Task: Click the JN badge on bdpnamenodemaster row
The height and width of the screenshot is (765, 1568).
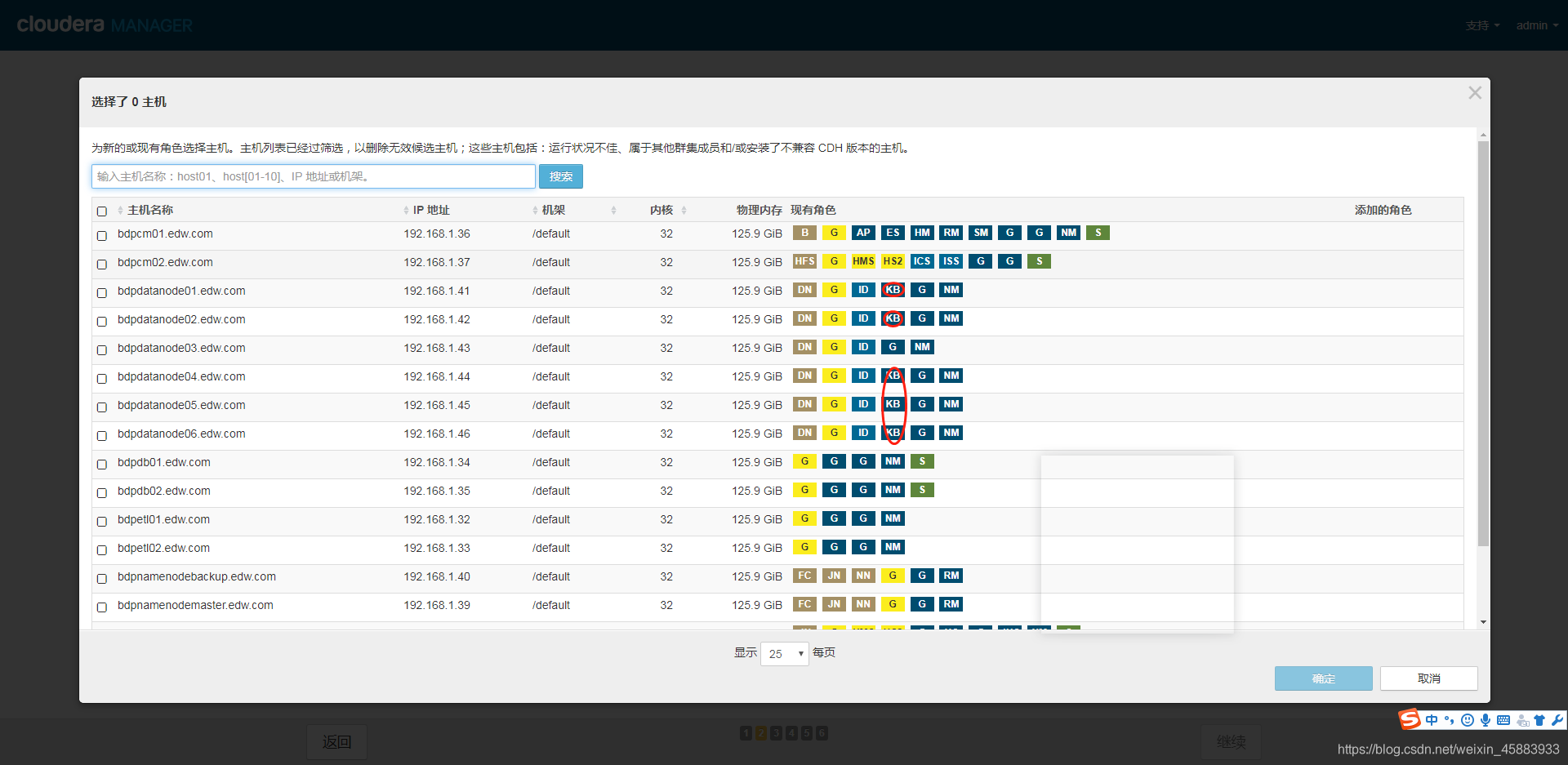Action: coord(834,604)
